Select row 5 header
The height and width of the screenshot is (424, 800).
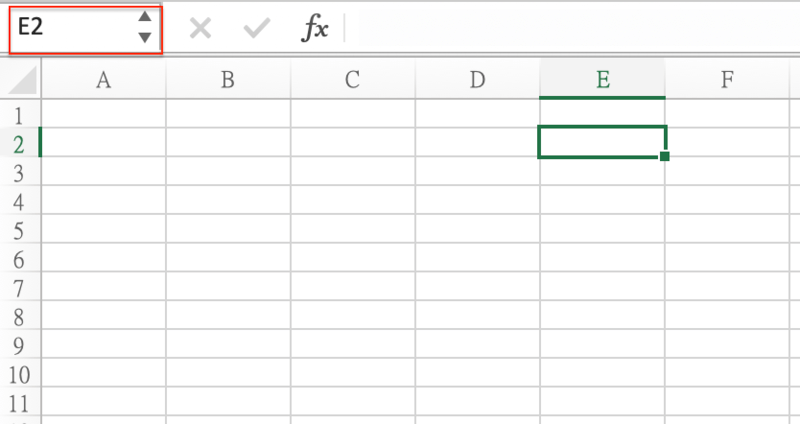(19, 231)
